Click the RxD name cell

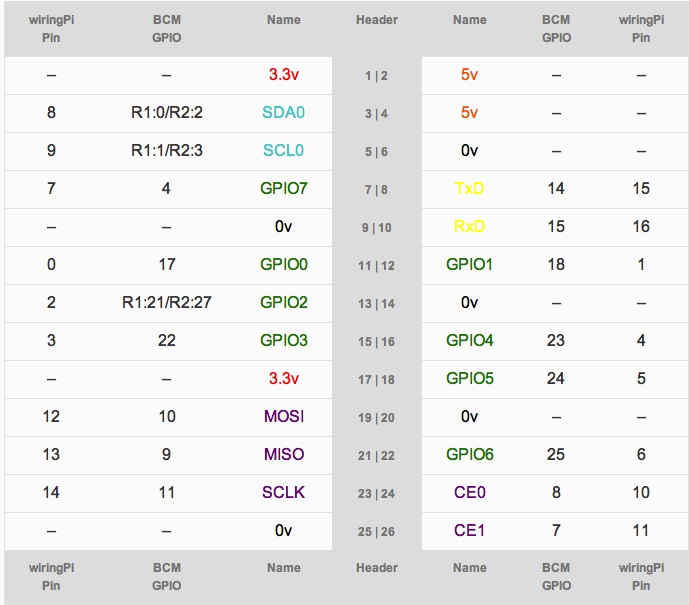point(469,226)
